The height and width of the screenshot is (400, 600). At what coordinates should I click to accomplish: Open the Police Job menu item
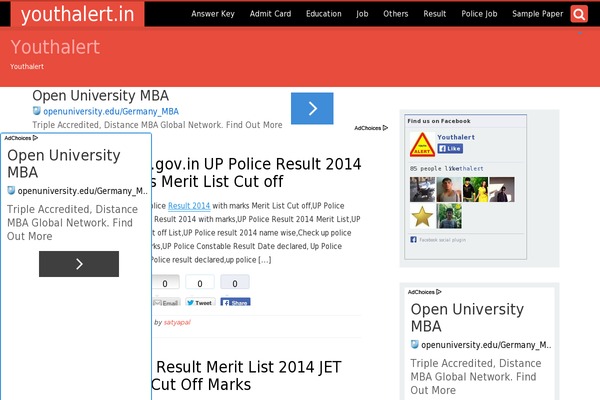479,14
